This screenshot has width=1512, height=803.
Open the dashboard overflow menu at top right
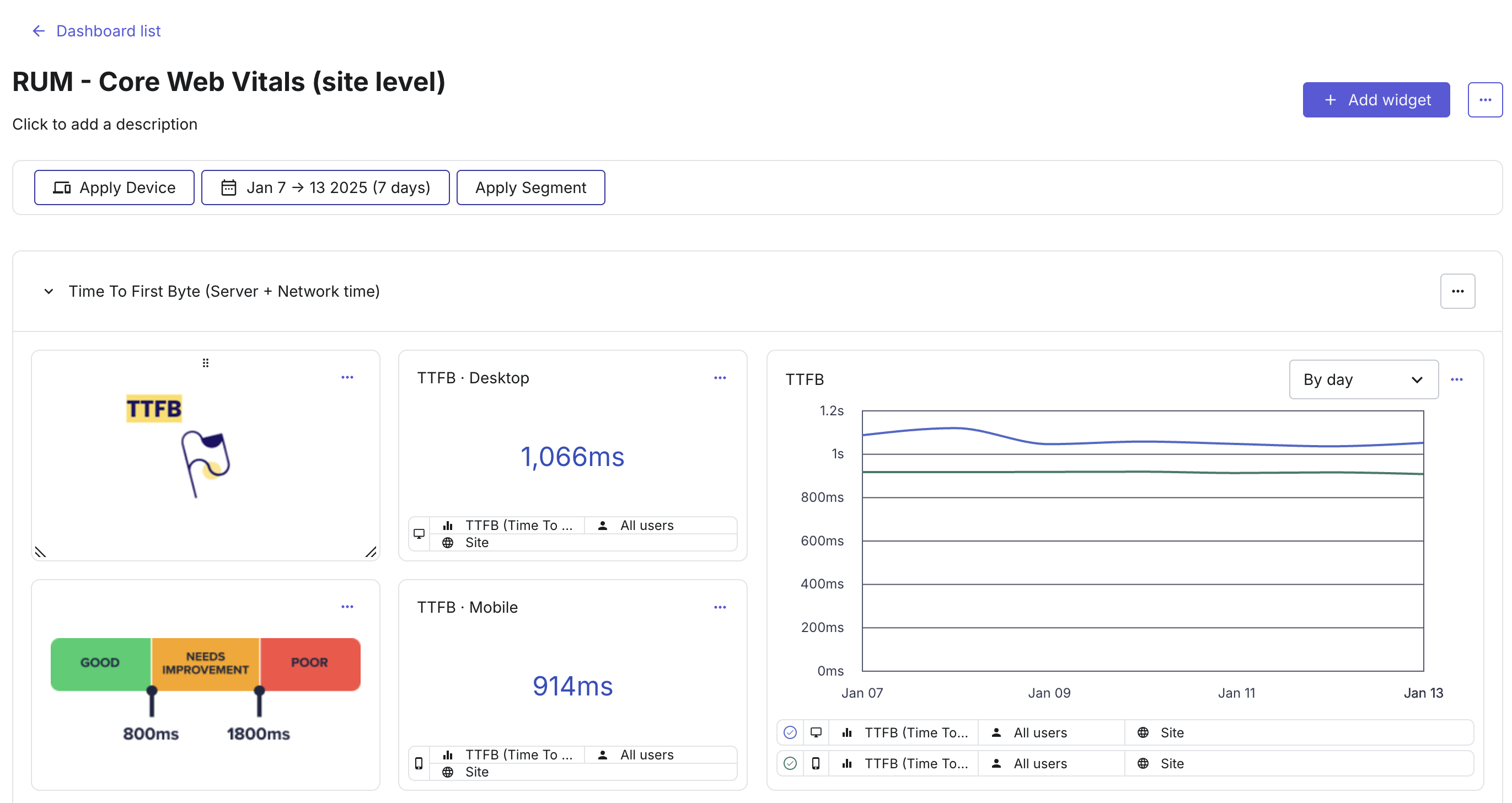(x=1486, y=99)
